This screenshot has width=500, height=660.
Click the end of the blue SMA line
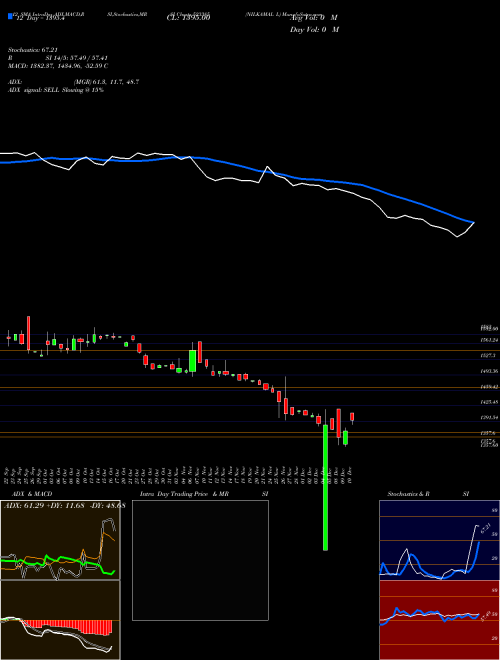[x=473, y=222]
